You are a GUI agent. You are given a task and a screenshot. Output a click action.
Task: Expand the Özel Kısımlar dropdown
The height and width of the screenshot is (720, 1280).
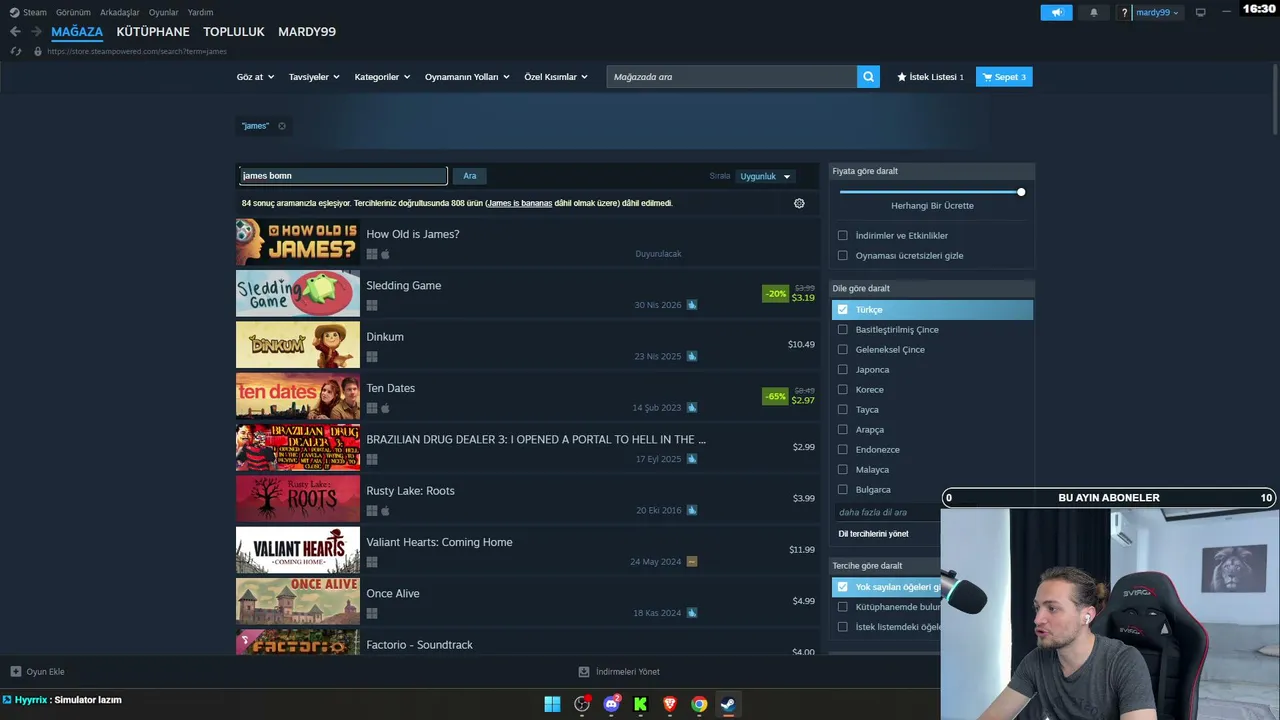click(556, 77)
